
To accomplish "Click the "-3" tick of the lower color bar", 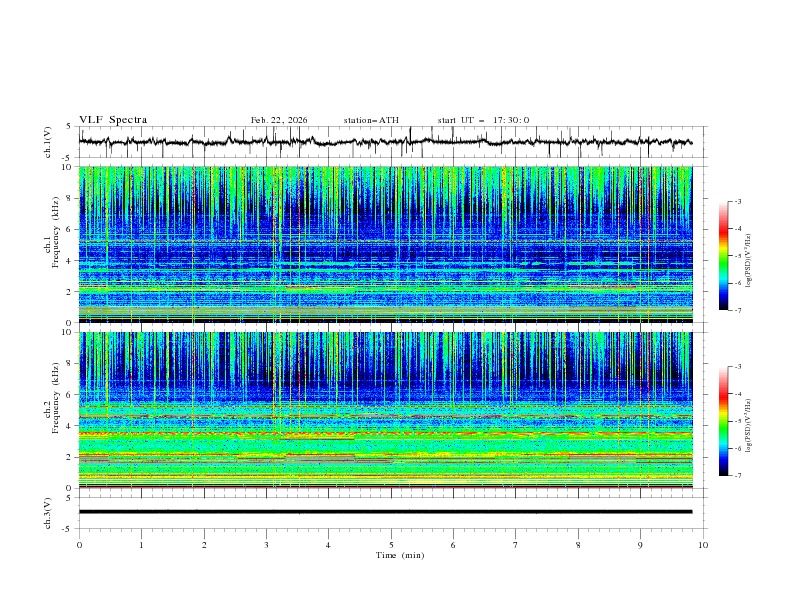I will (x=737, y=367).
